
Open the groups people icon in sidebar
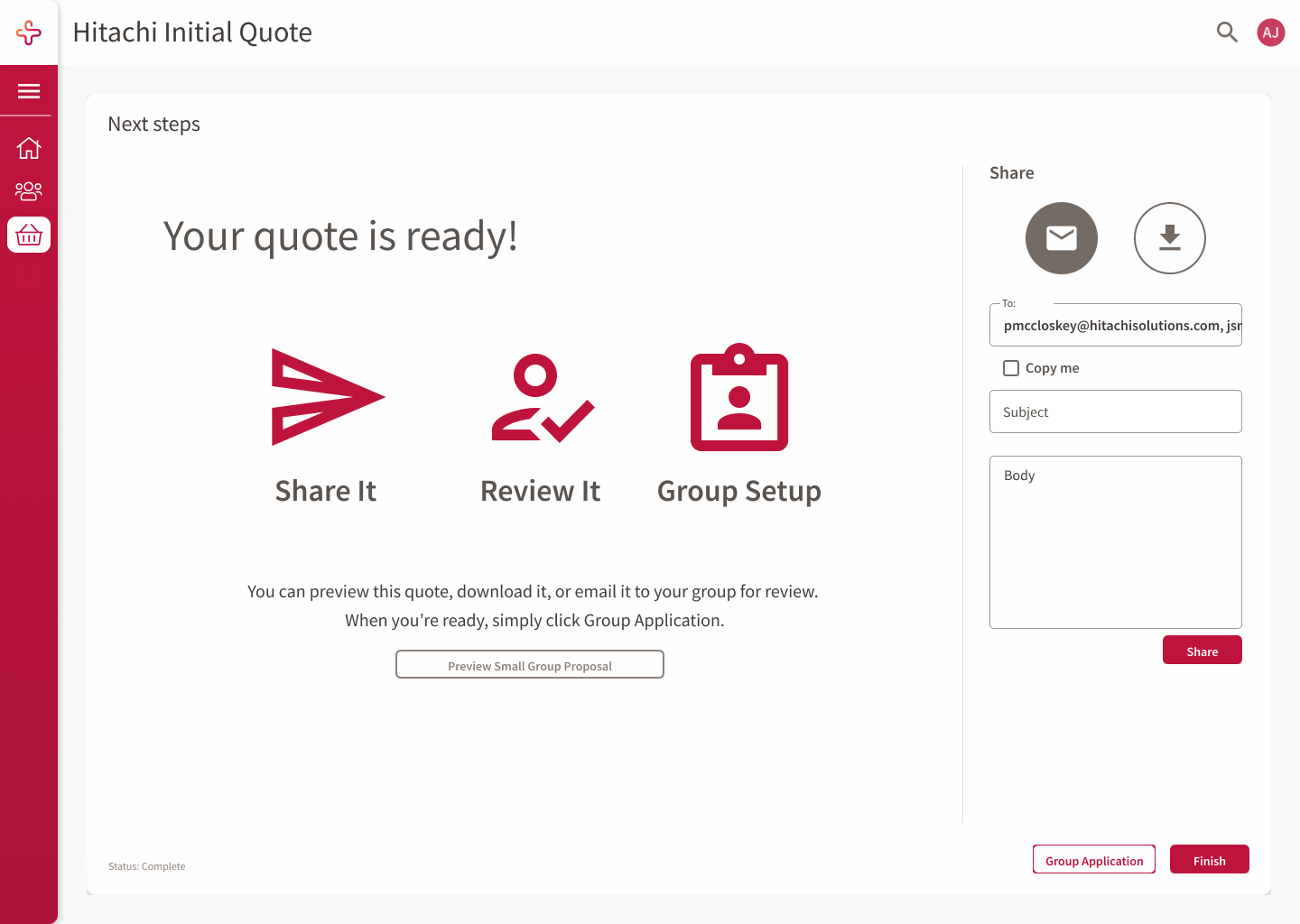pos(29,191)
